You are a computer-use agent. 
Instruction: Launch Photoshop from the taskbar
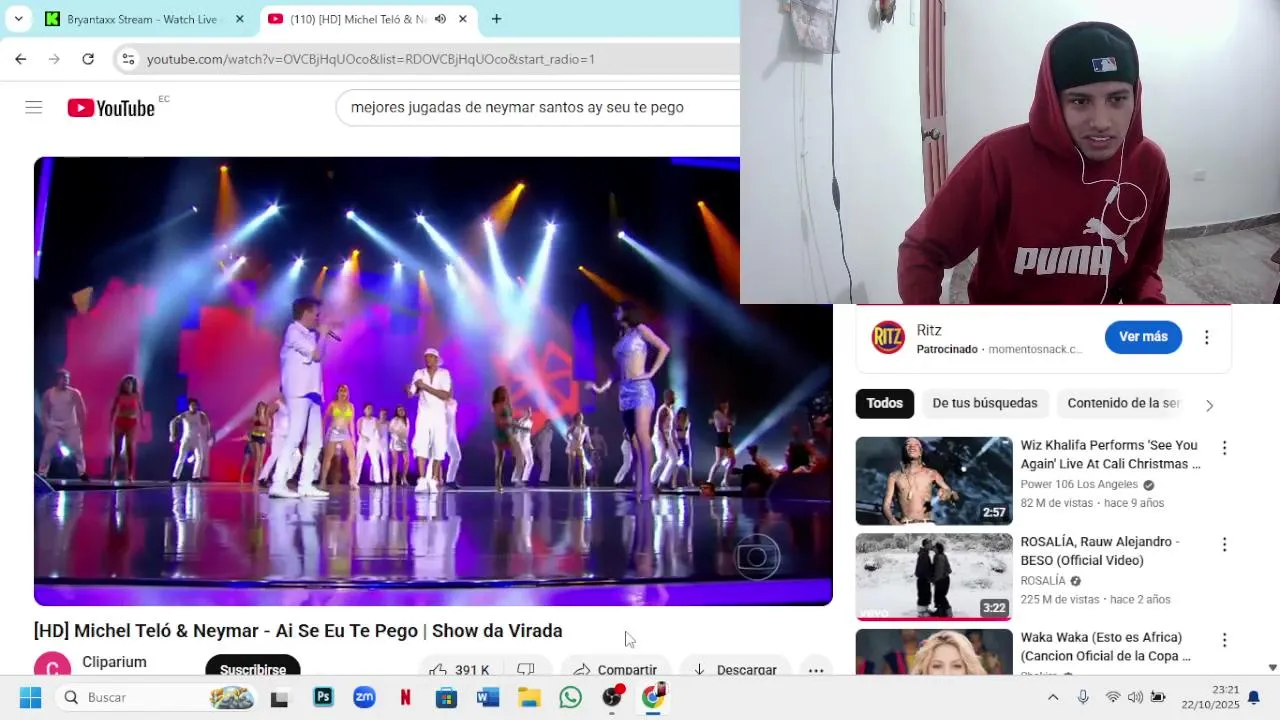coord(323,697)
